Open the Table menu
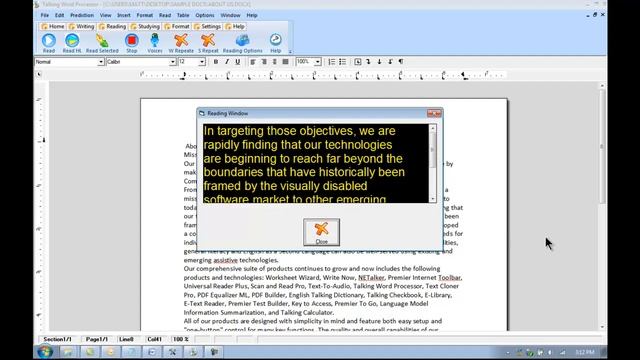The image size is (640, 360). tap(183, 15)
